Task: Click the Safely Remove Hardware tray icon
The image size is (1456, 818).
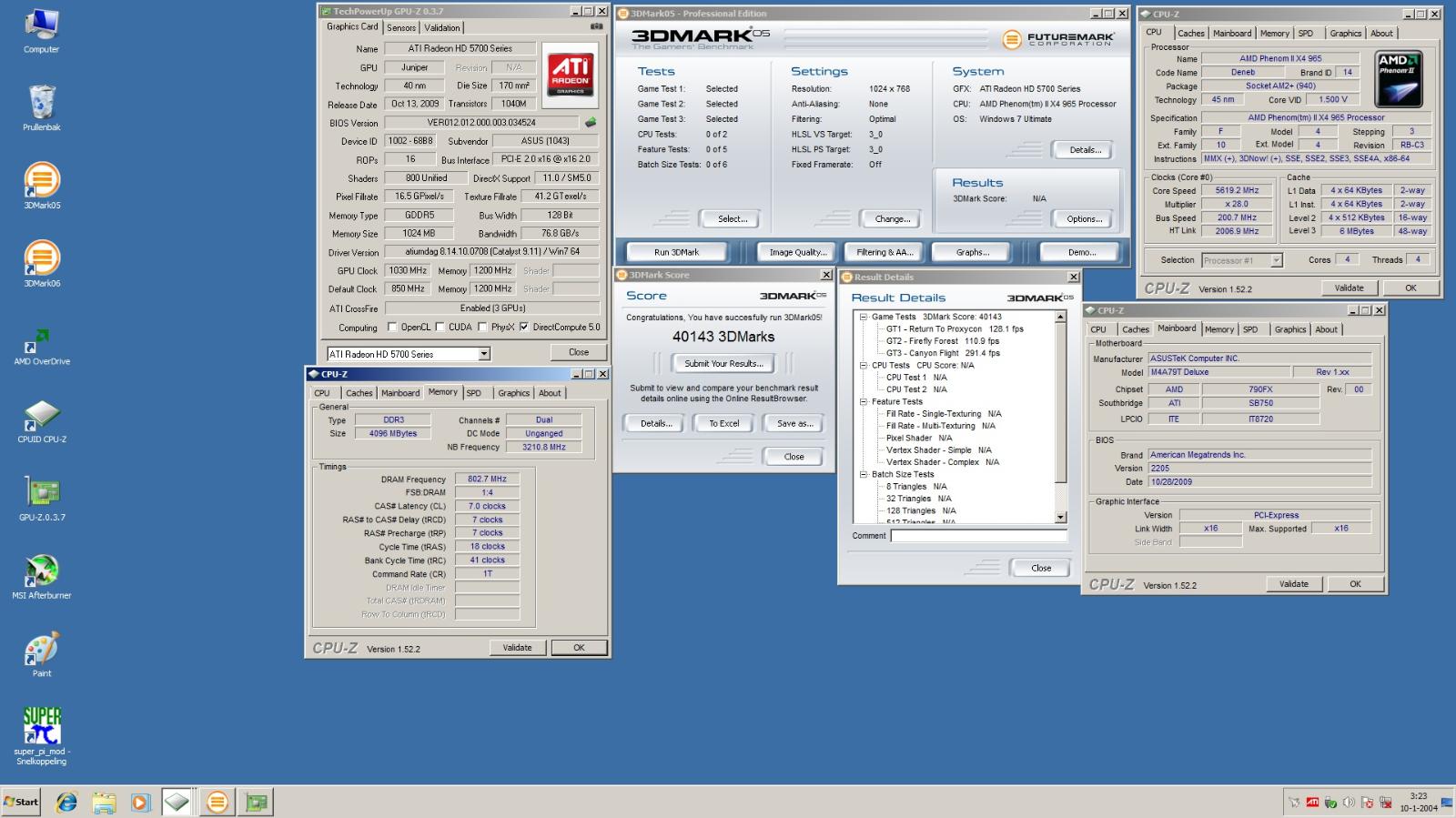Action: (x=1330, y=803)
